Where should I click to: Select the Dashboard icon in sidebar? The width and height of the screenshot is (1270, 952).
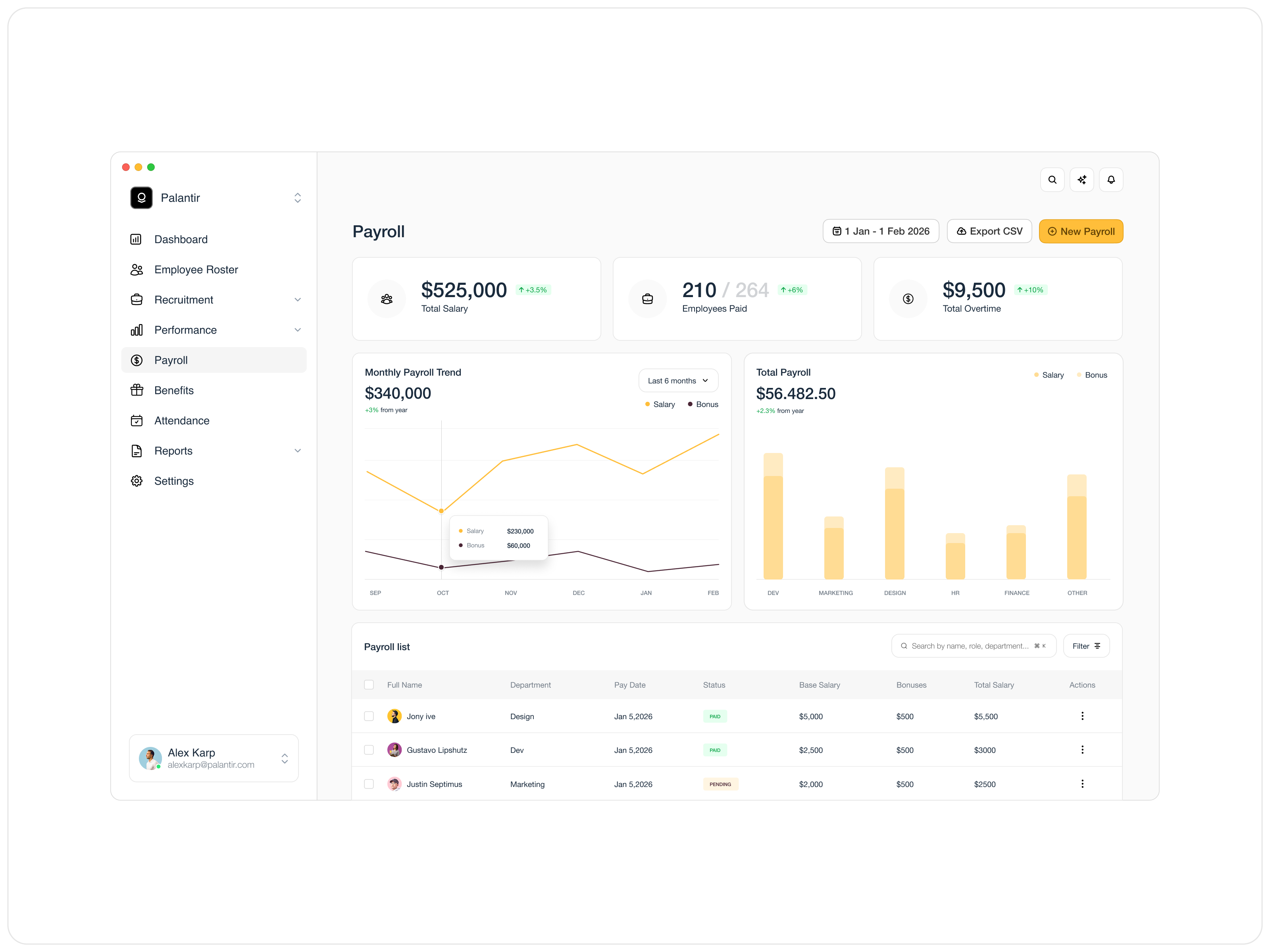tap(137, 239)
